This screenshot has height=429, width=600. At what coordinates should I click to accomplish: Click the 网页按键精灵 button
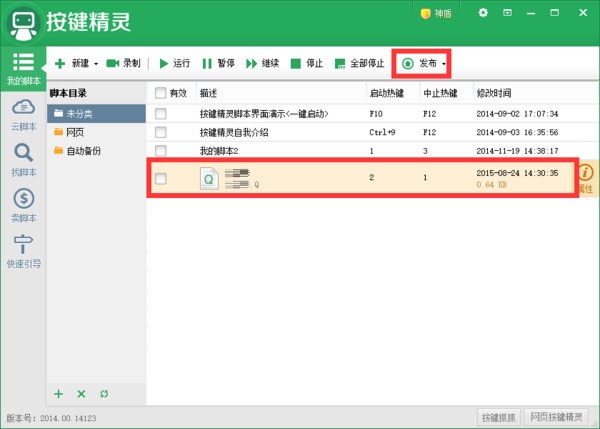click(x=558, y=416)
